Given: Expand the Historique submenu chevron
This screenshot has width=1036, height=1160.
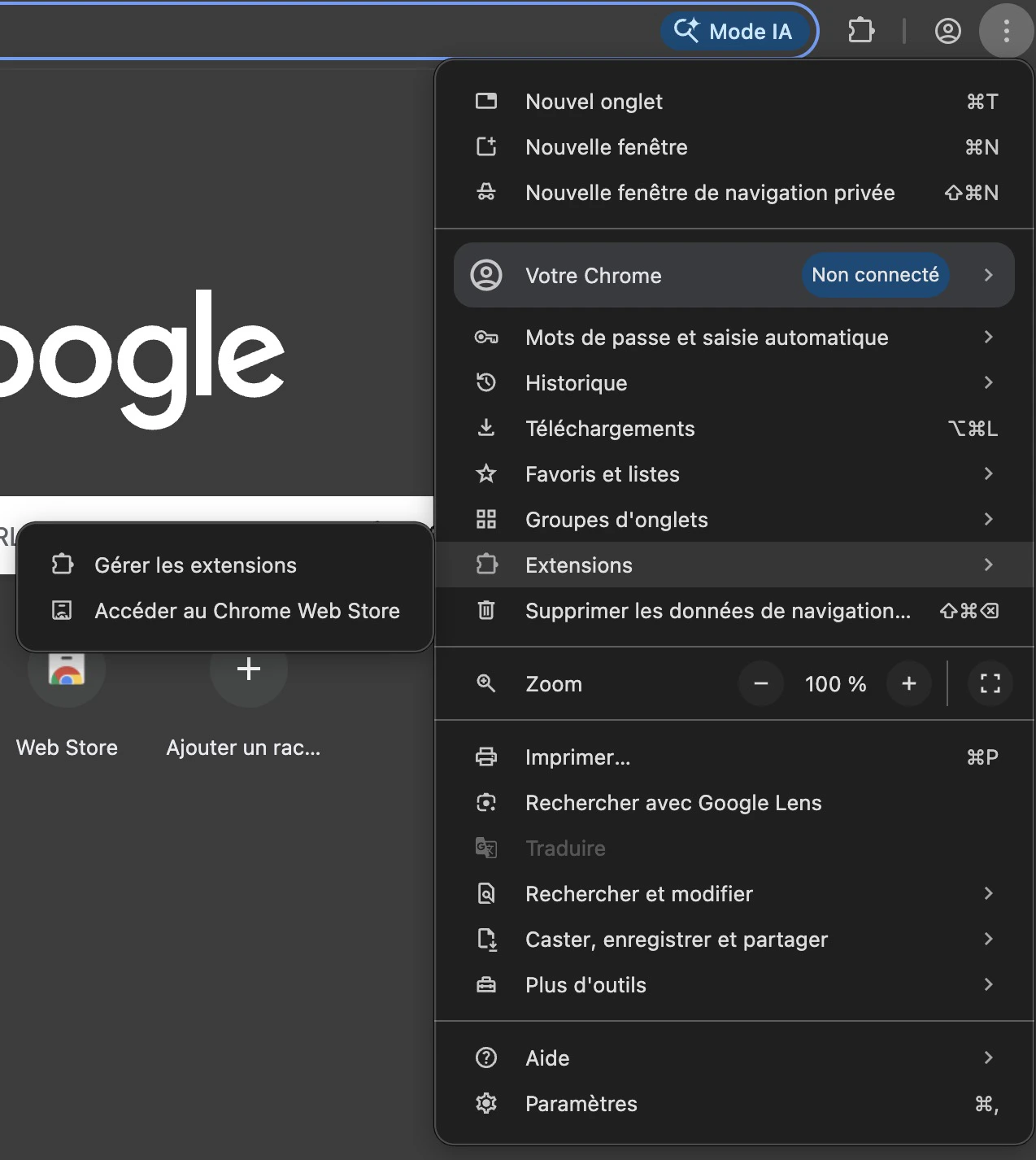Looking at the screenshot, I should (988, 382).
